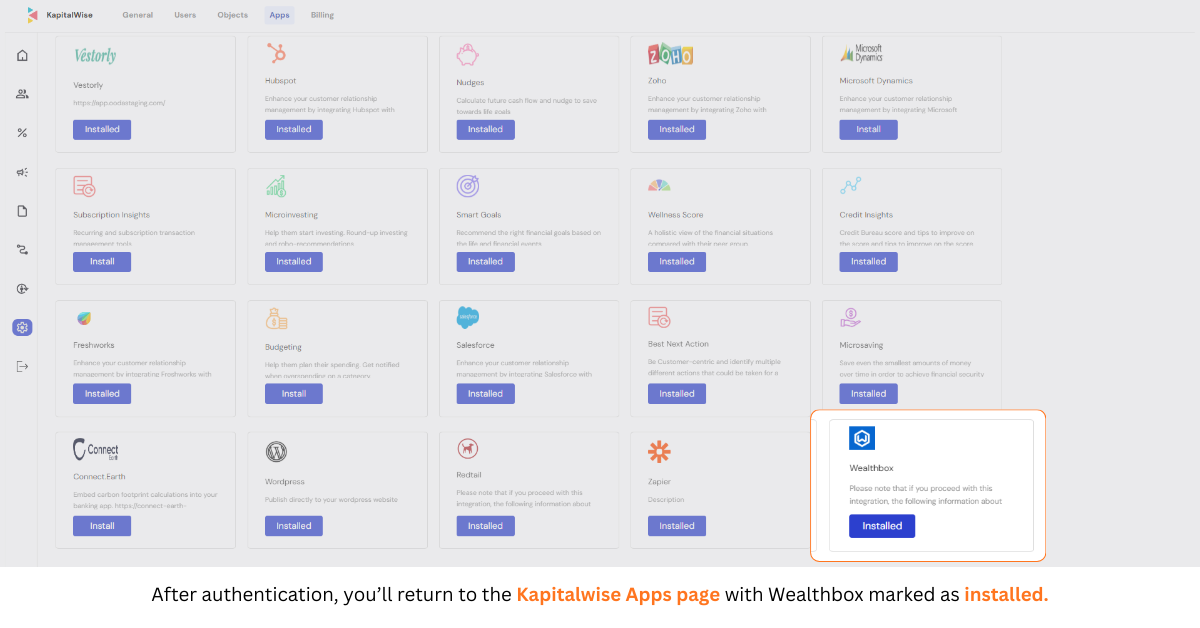The image size is (1200, 628).
Task: Open the percent icon in sidebar
Action: coord(22,133)
